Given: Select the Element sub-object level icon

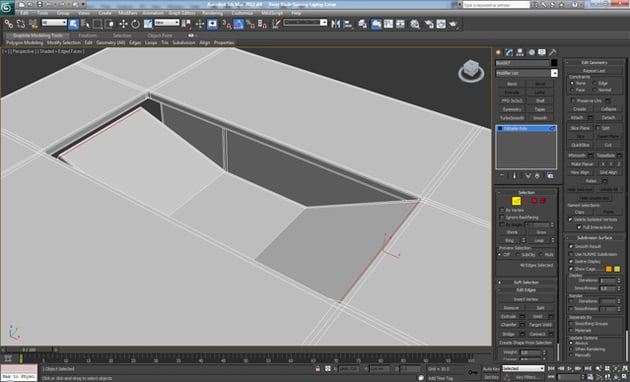Looking at the screenshot, I should click(543, 201).
